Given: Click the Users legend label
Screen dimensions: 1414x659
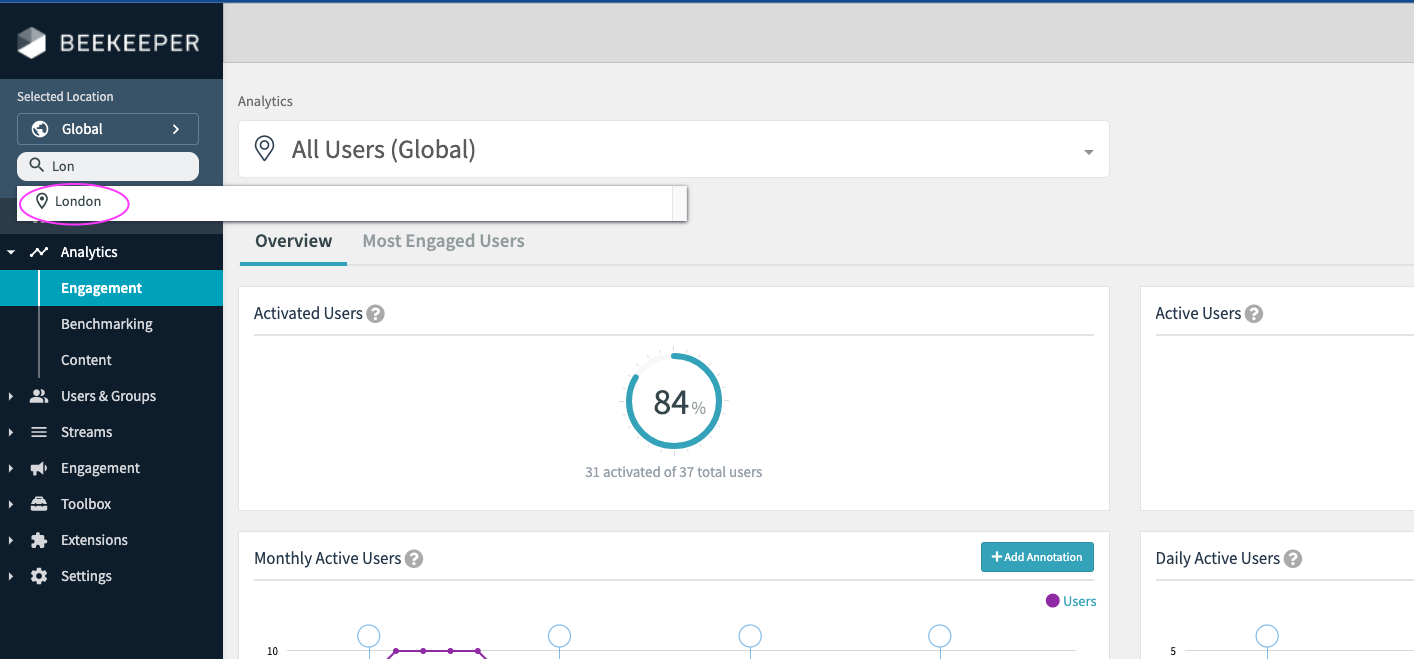Looking at the screenshot, I should 1079,601.
